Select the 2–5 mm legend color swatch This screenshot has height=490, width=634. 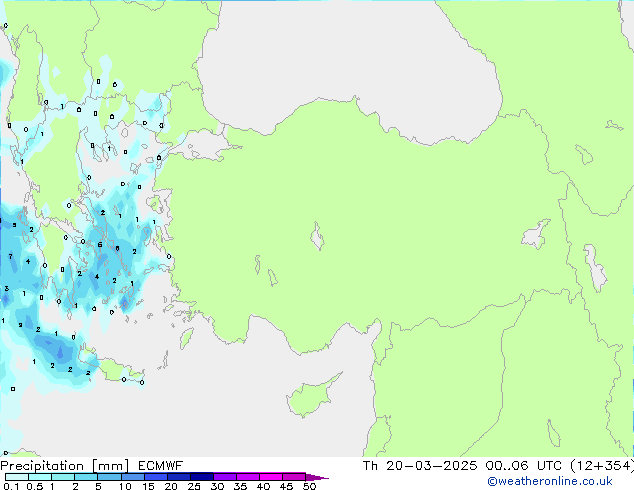click(x=86, y=477)
